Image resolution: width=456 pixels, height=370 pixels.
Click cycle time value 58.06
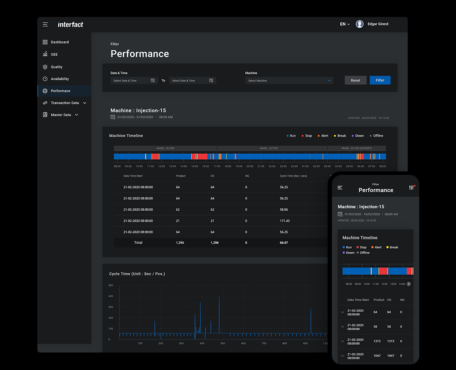[x=284, y=210]
